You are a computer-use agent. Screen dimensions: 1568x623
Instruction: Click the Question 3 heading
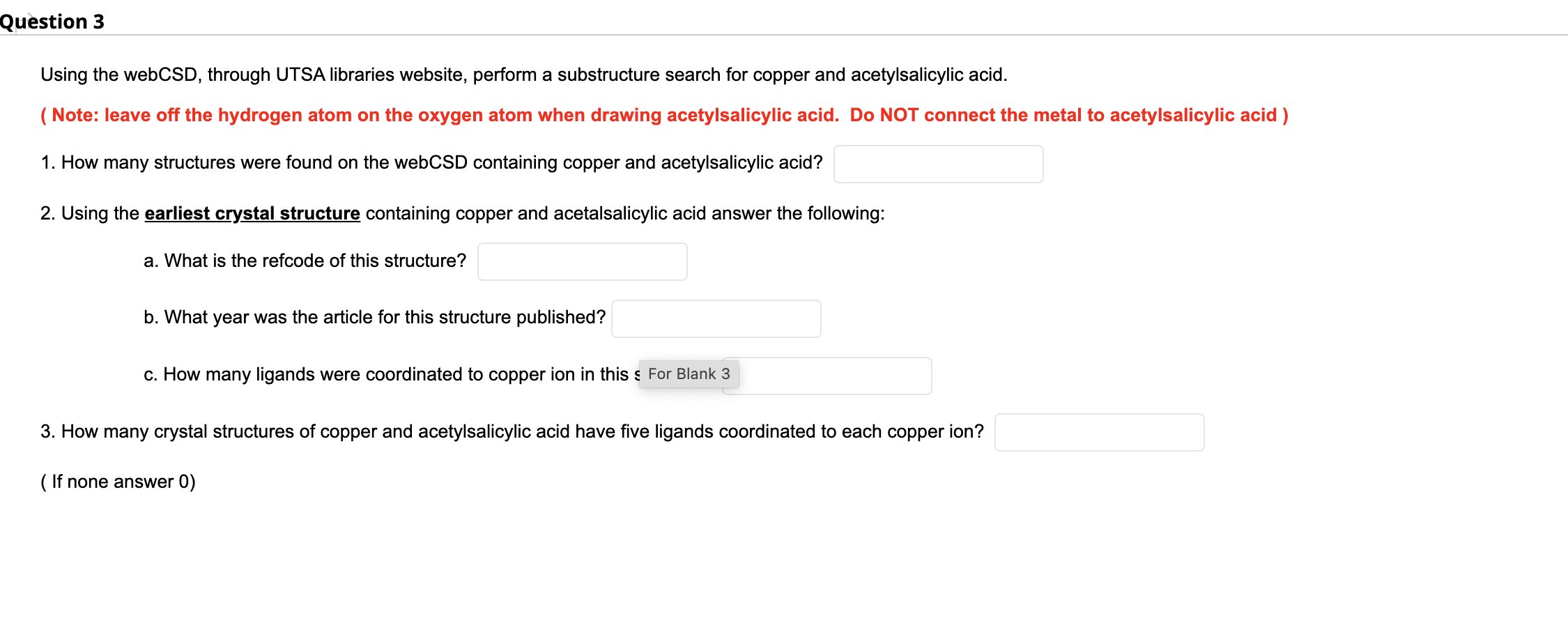[52, 21]
